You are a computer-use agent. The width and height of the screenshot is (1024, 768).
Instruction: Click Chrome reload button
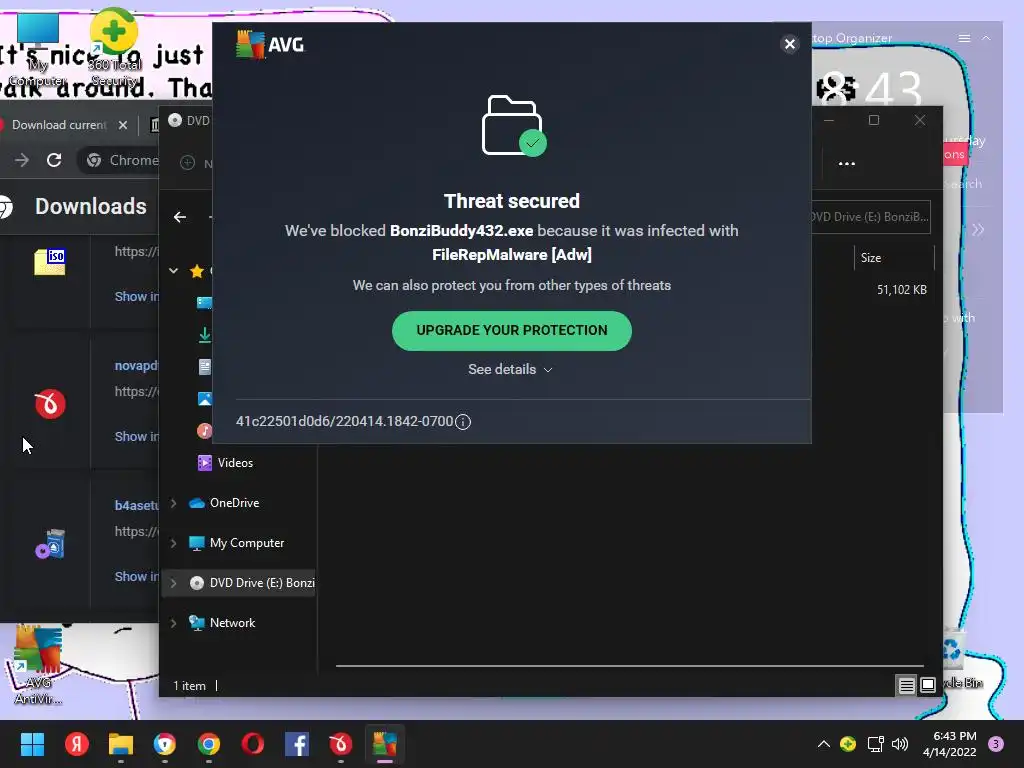(54, 160)
